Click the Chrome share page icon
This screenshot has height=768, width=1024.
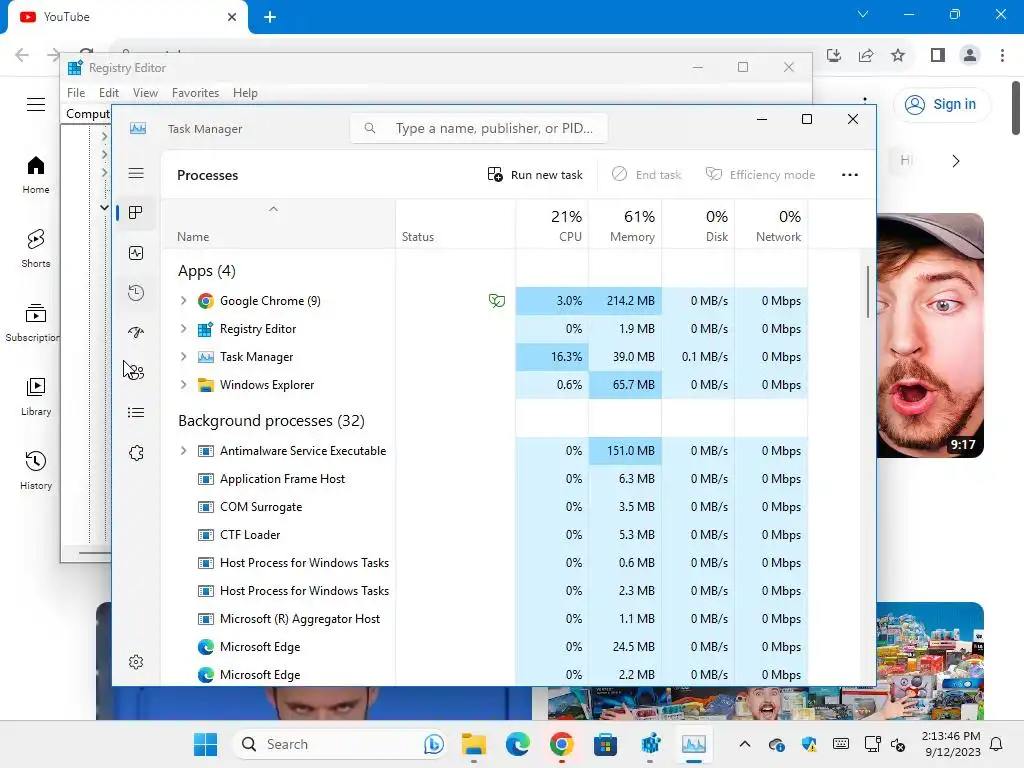[x=866, y=56]
